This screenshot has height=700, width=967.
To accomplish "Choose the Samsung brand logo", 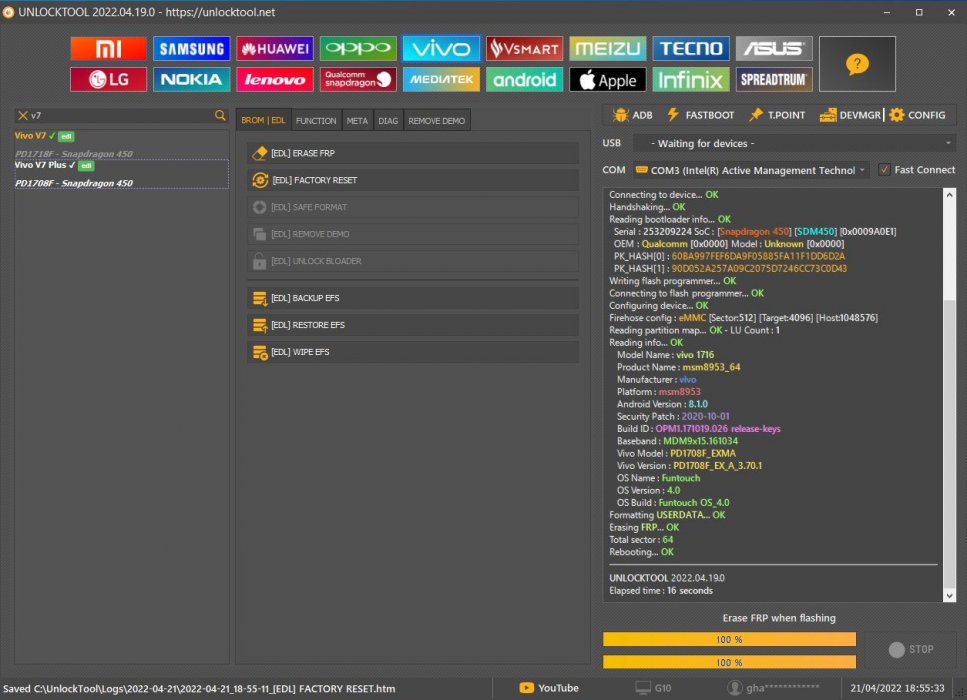I will (x=191, y=49).
